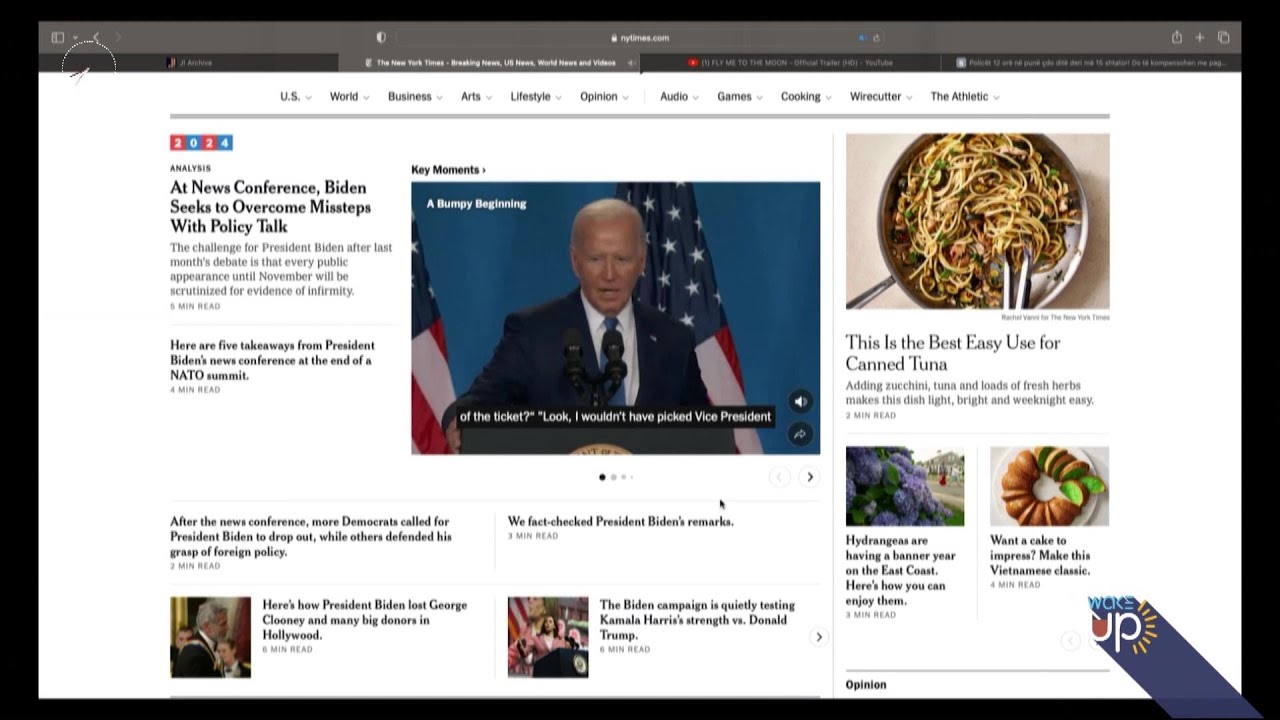
Task: Share the video with the arrow icon
Action: [x=800, y=434]
